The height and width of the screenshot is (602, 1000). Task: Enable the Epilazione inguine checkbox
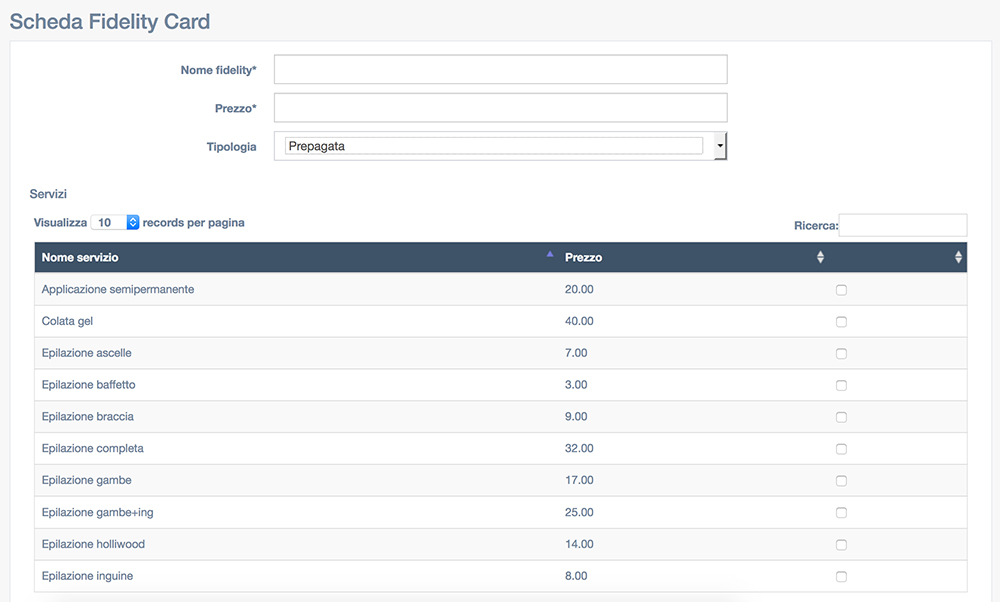point(841,577)
